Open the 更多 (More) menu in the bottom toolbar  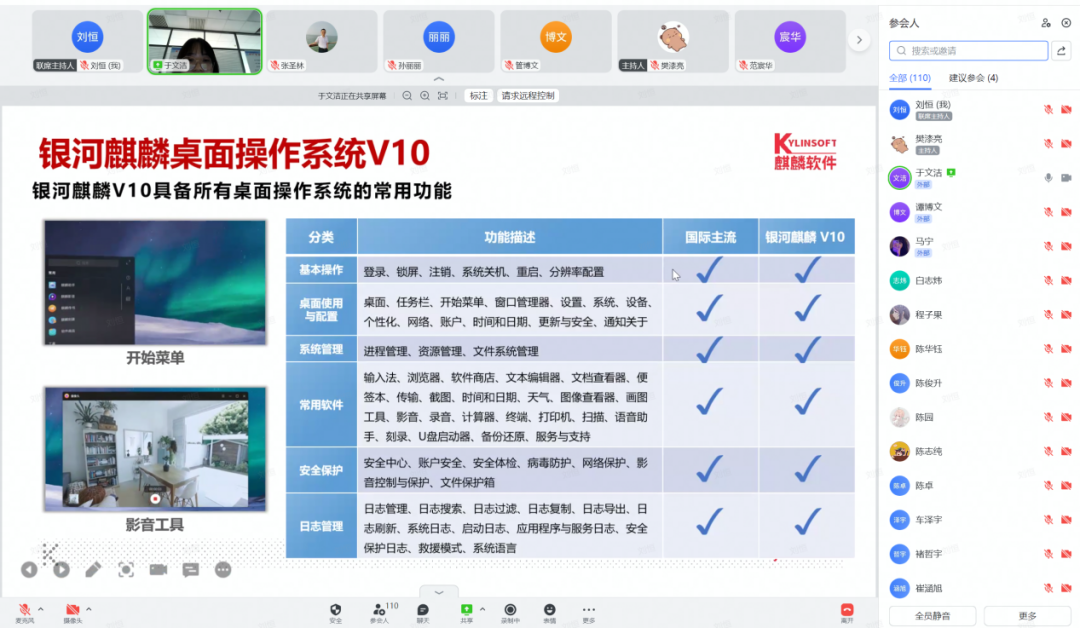click(588, 609)
